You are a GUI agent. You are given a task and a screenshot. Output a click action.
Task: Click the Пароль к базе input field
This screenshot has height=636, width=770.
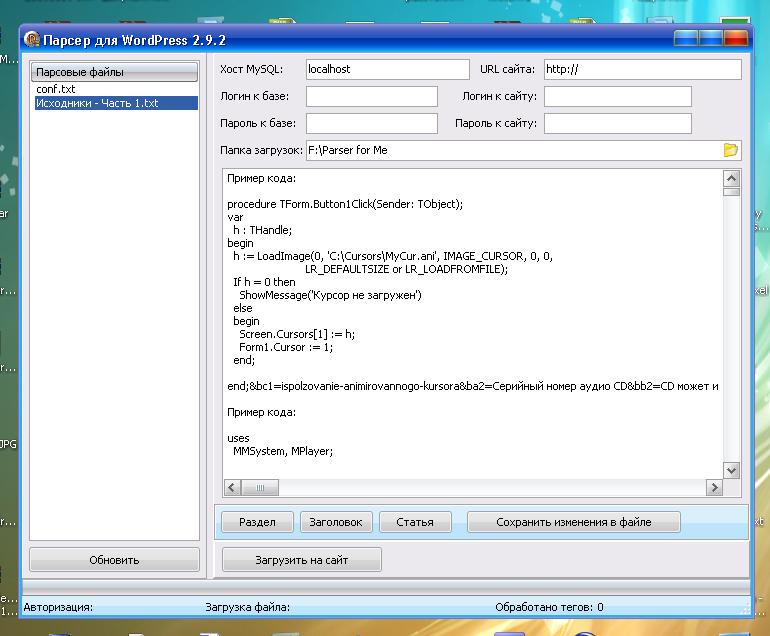point(371,123)
